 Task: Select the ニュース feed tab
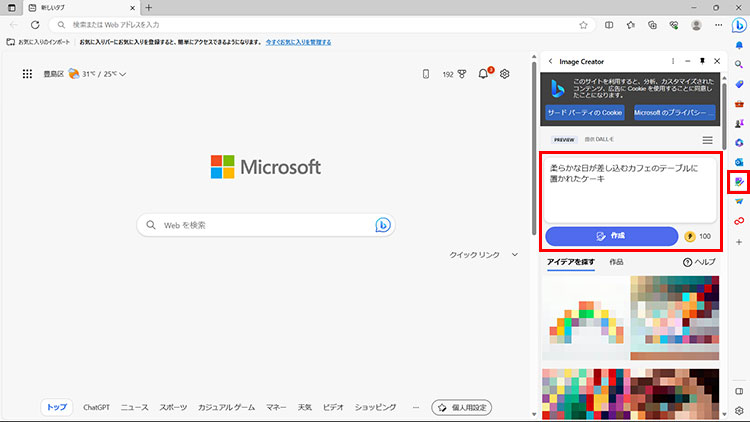(x=134, y=407)
